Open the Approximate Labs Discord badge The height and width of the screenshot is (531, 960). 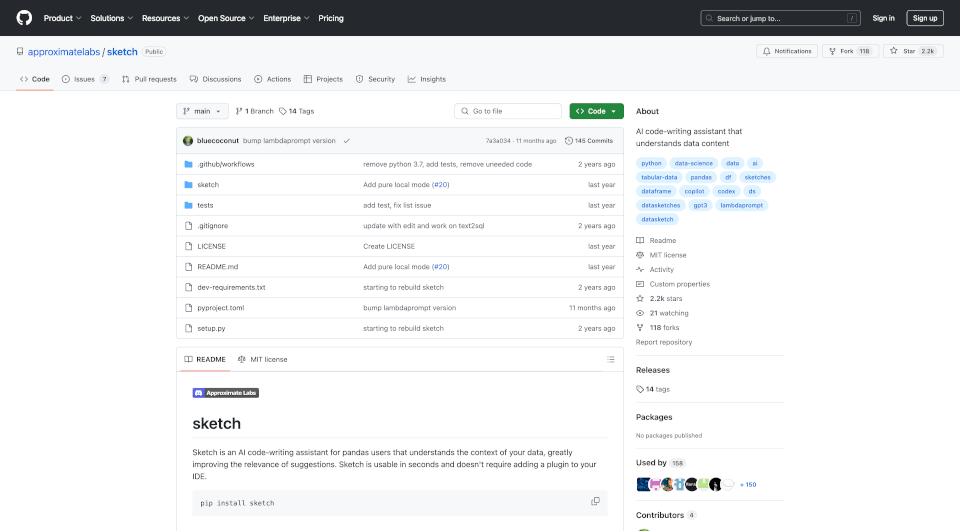[x=225, y=393]
